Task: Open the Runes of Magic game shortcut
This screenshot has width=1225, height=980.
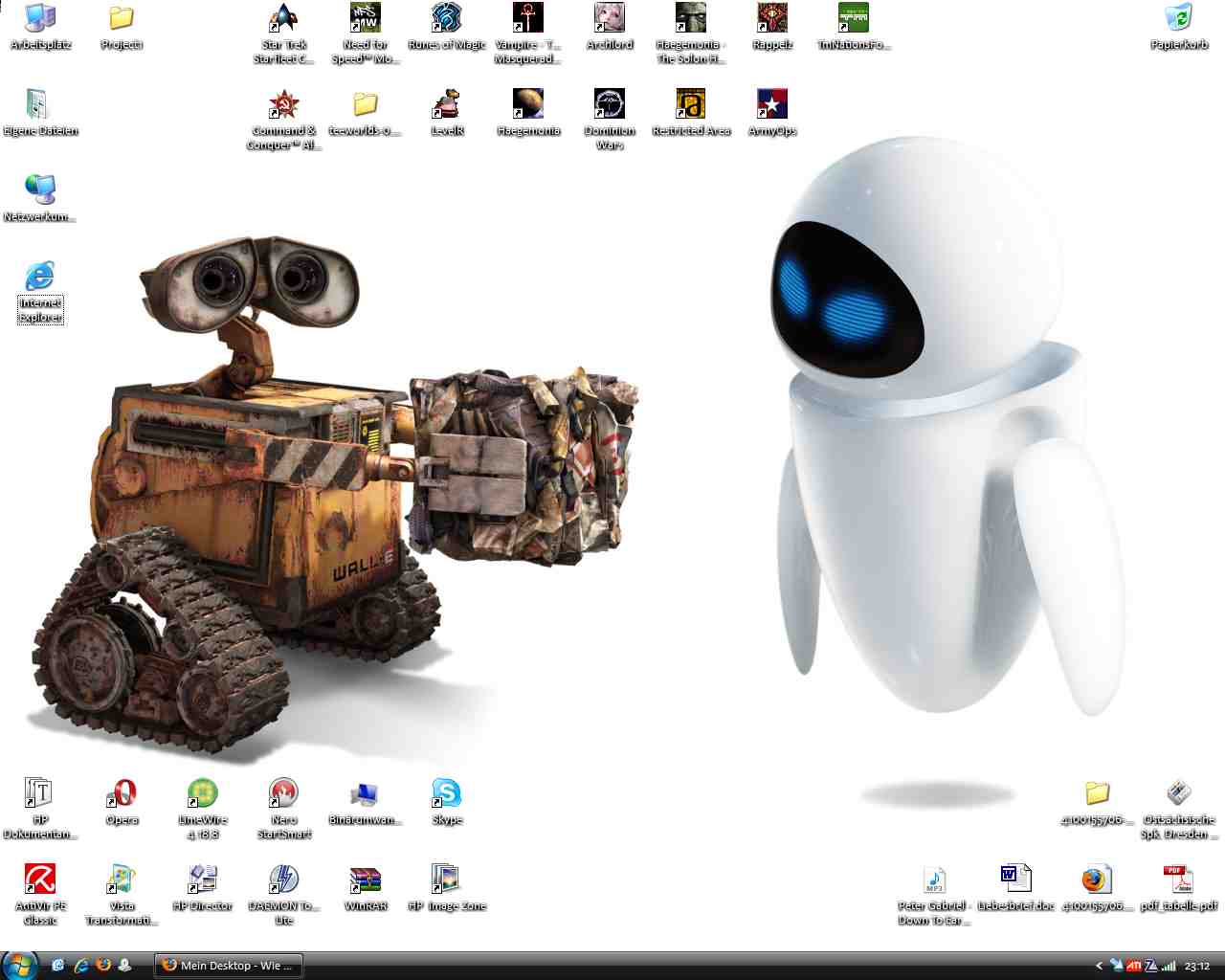Action: click(446, 19)
